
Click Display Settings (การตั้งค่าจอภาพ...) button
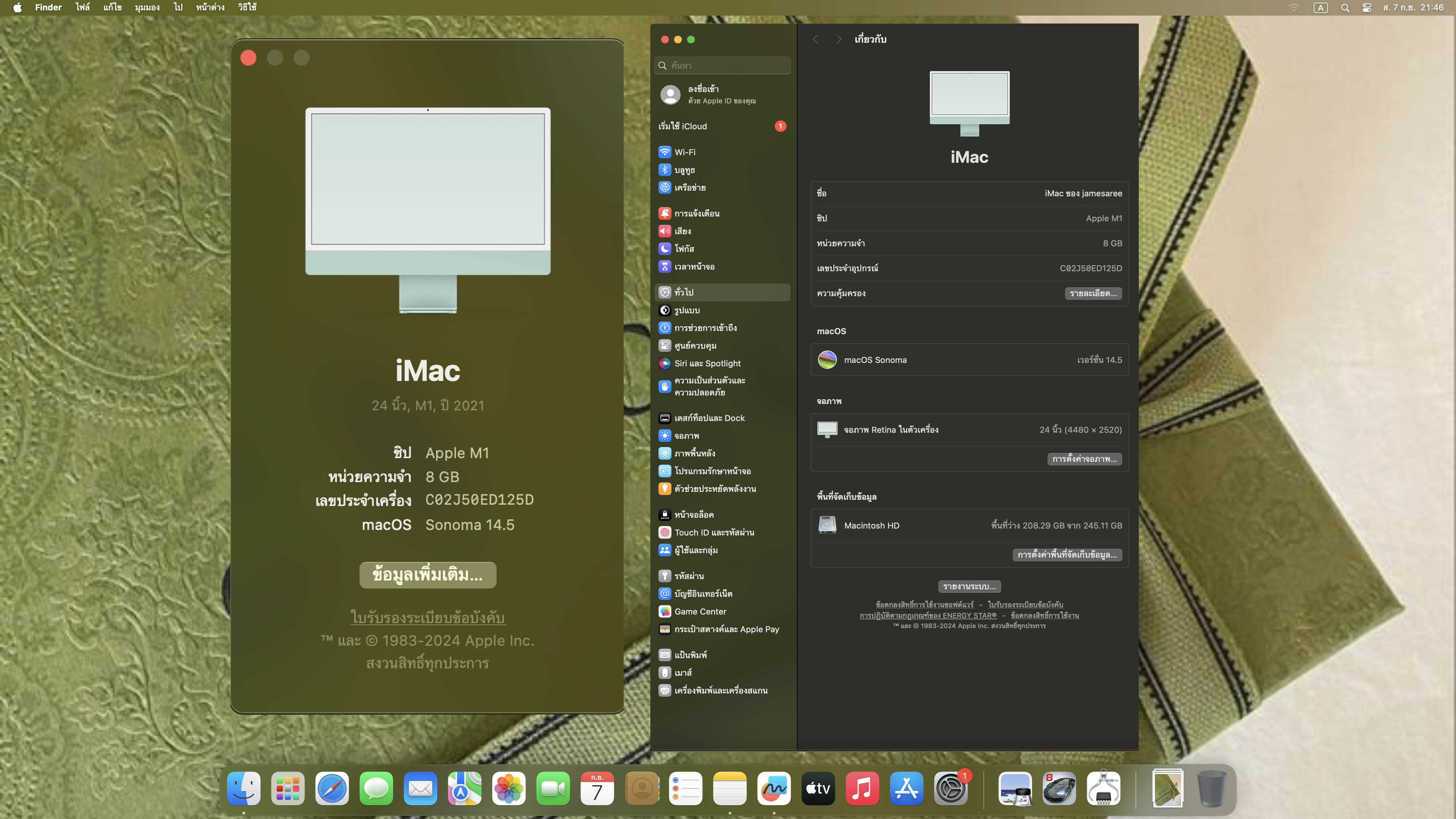coord(1084,459)
